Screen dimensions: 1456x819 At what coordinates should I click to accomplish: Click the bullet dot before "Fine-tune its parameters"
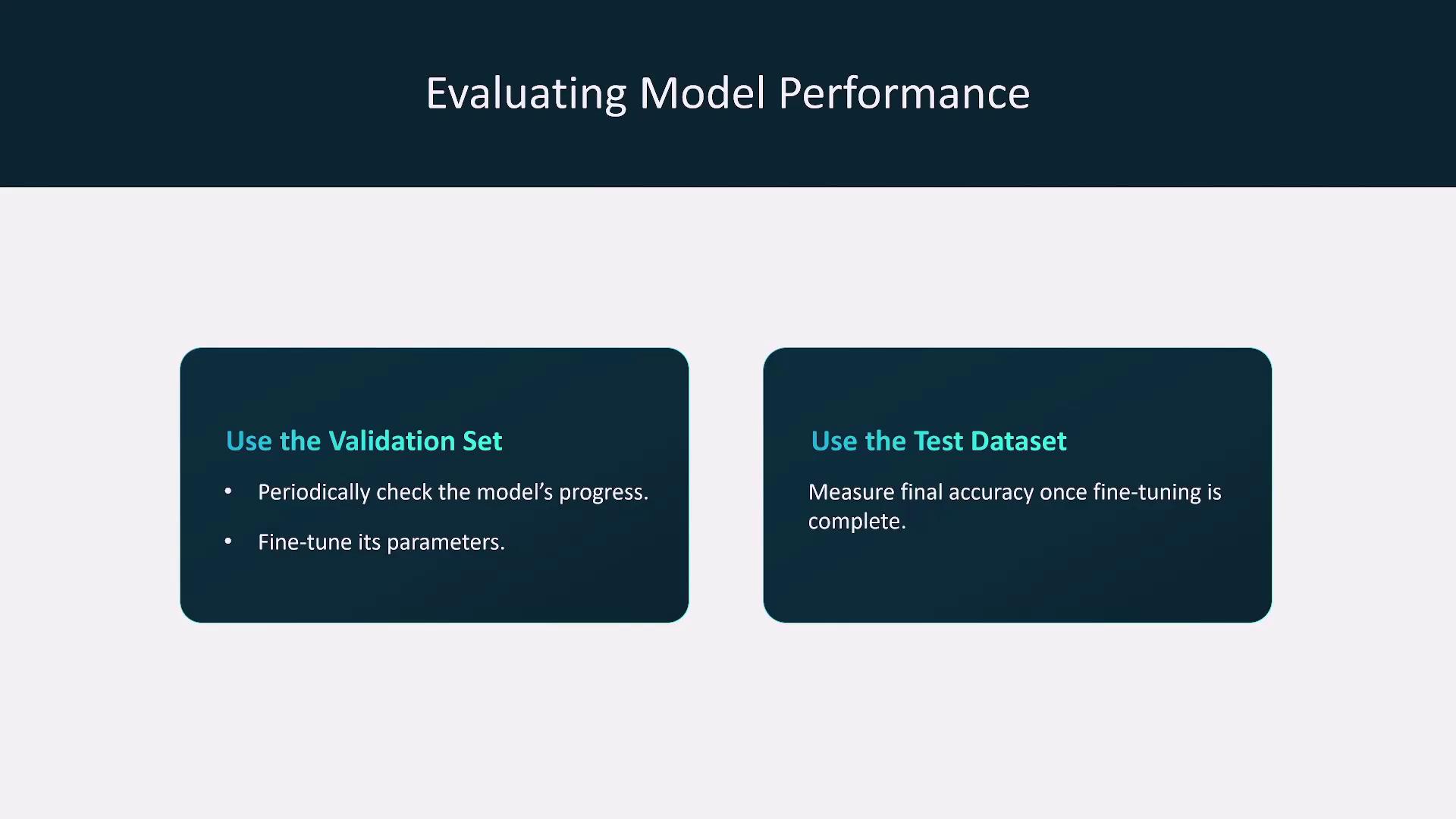pos(228,541)
